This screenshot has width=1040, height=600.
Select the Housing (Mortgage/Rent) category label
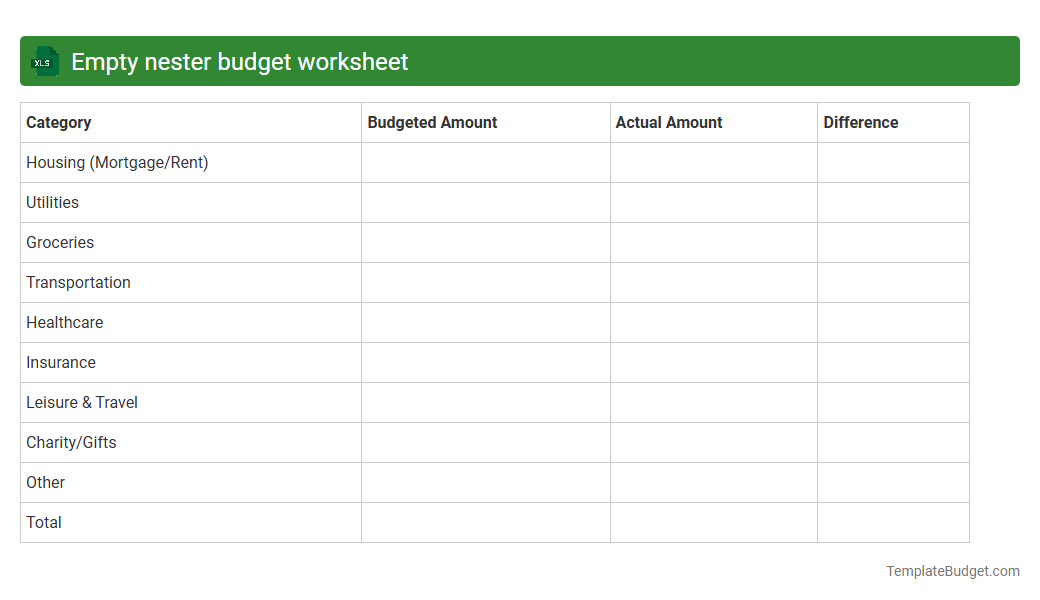(117, 162)
